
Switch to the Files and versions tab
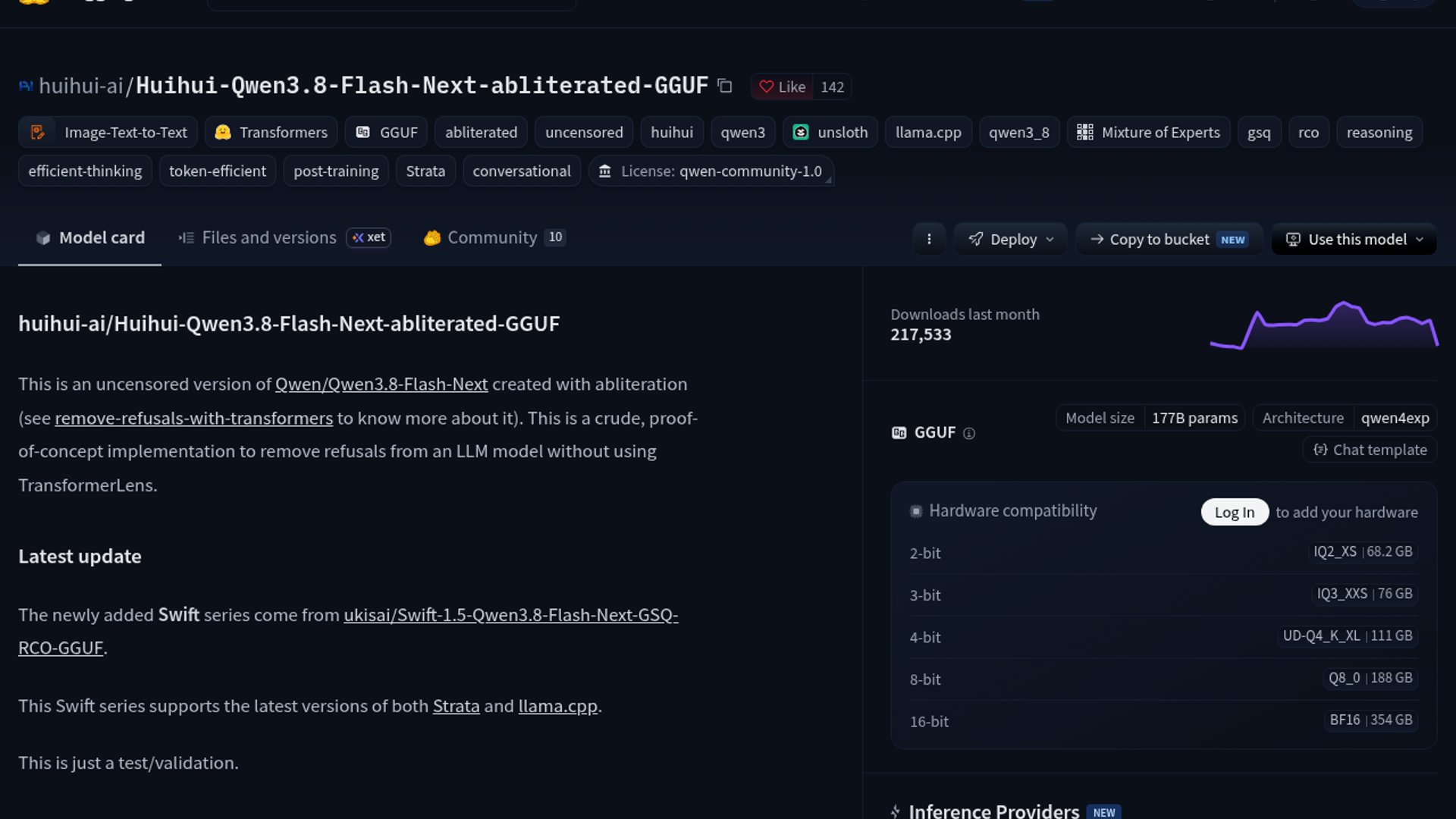click(x=284, y=238)
